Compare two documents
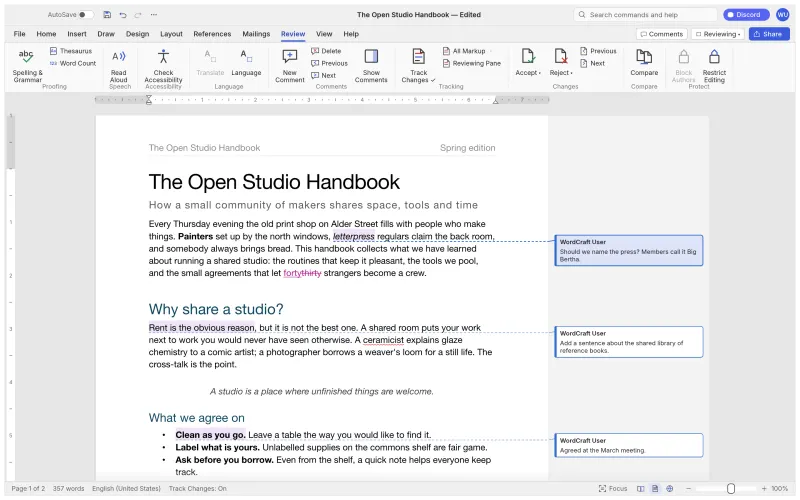 (644, 62)
